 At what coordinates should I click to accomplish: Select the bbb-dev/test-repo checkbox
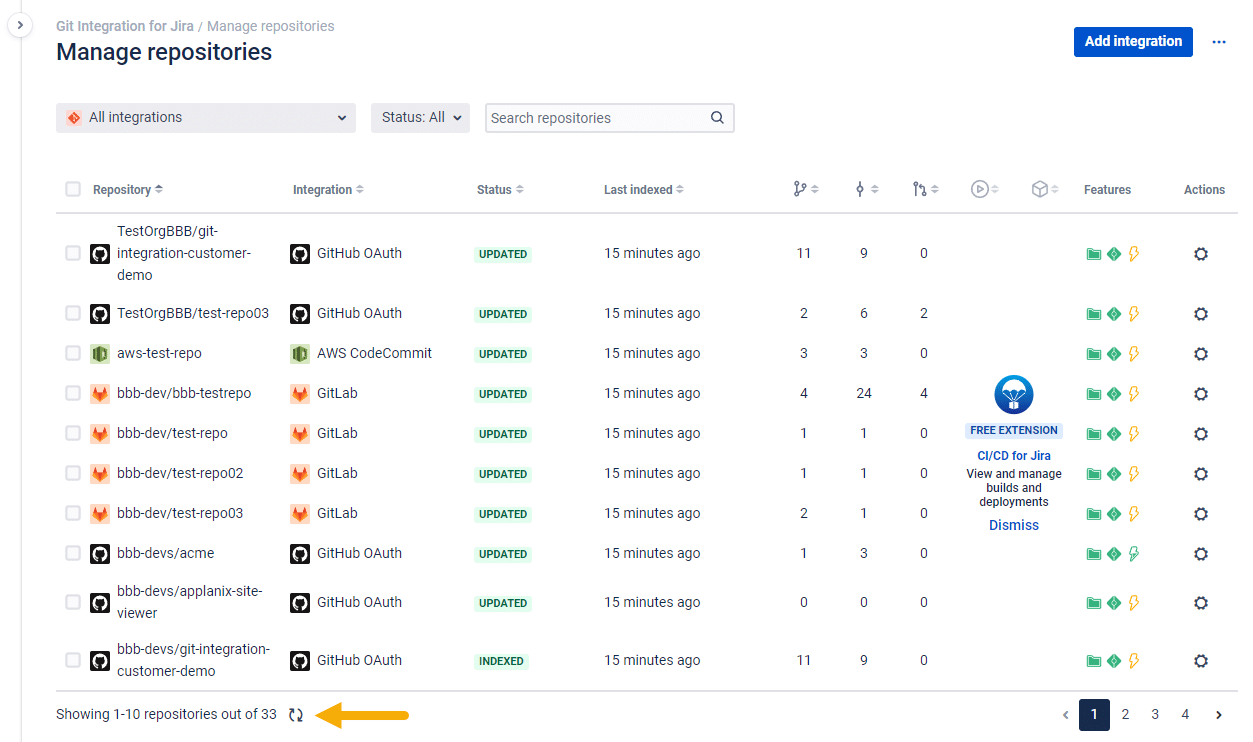click(x=73, y=434)
